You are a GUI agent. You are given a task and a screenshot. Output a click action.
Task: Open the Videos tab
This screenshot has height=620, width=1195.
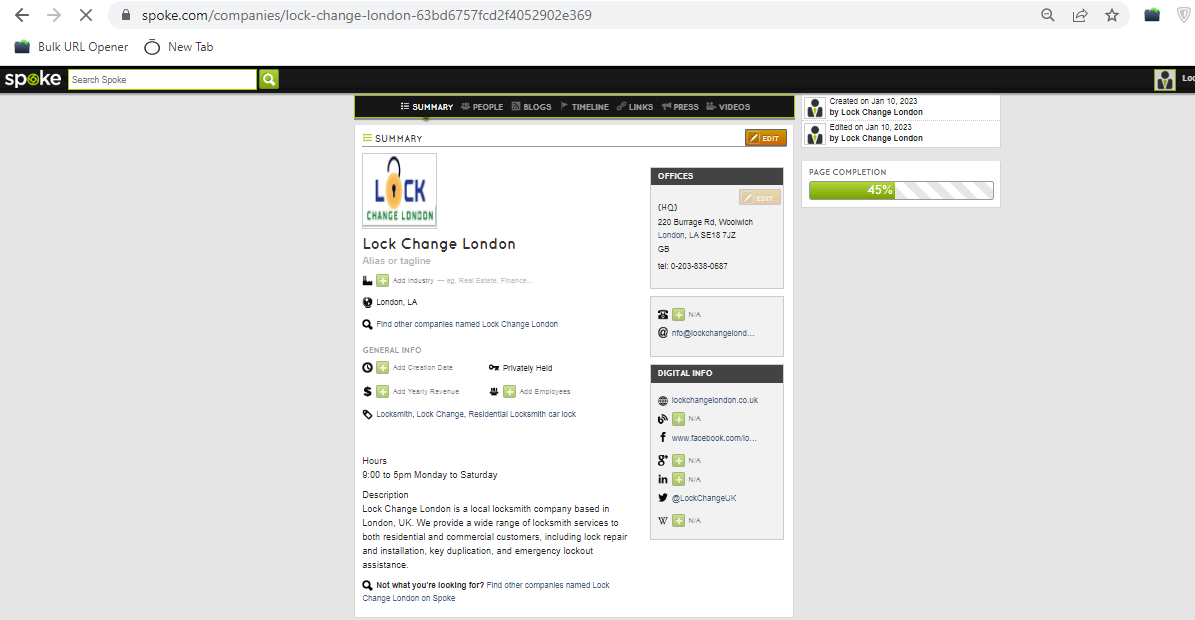(x=728, y=107)
